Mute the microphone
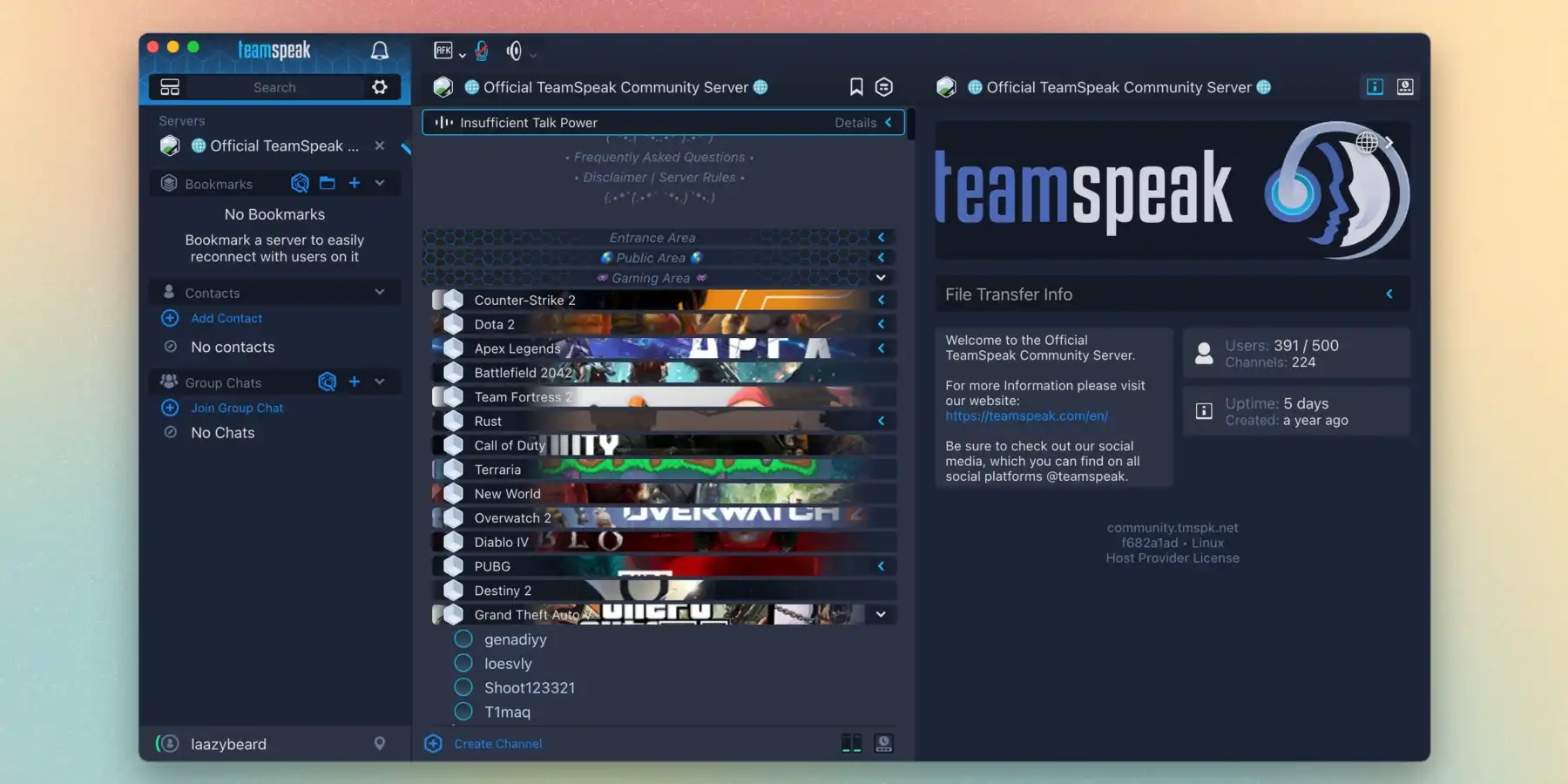Viewport: 1568px width, 784px height. (x=482, y=51)
